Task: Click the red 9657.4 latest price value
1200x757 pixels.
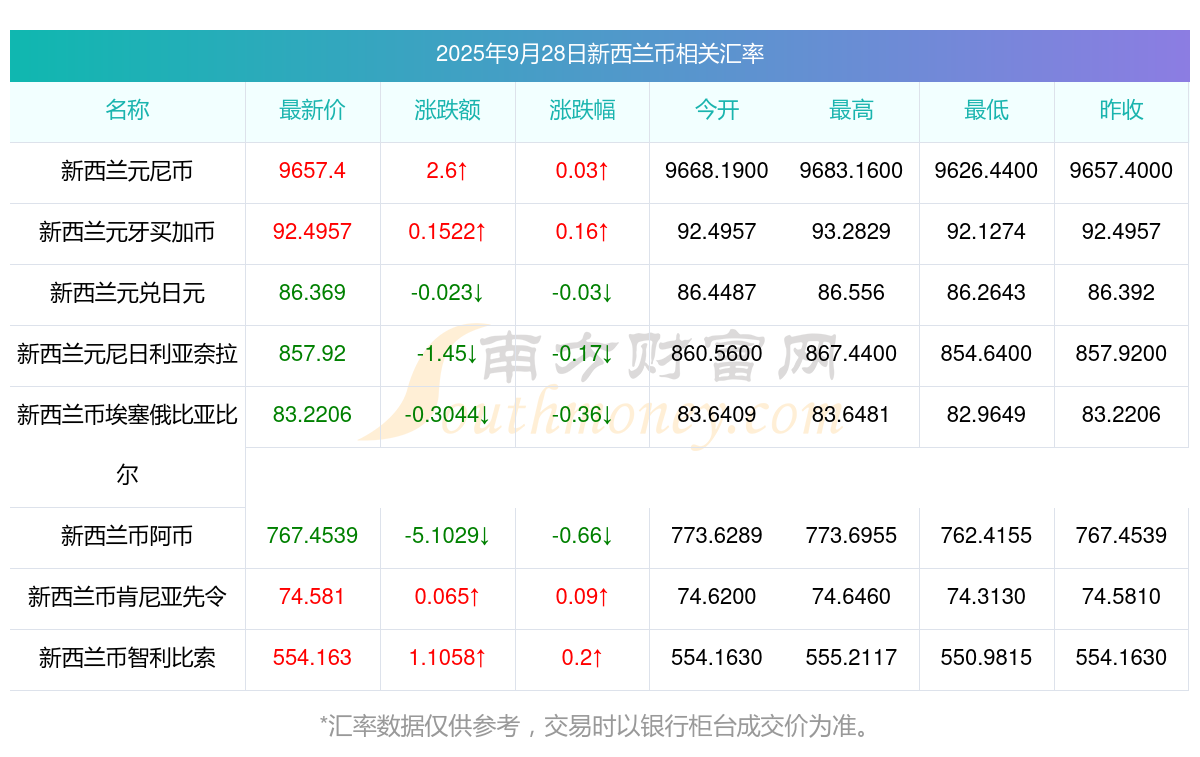Action: [312, 171]
